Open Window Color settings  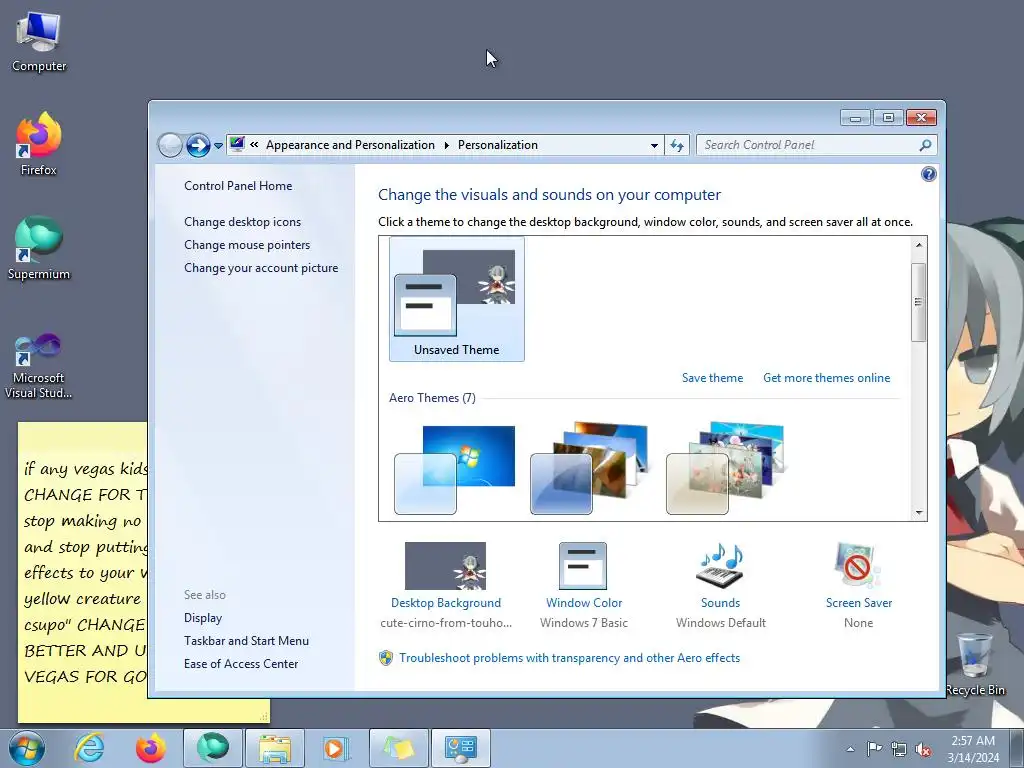(584, 585)
